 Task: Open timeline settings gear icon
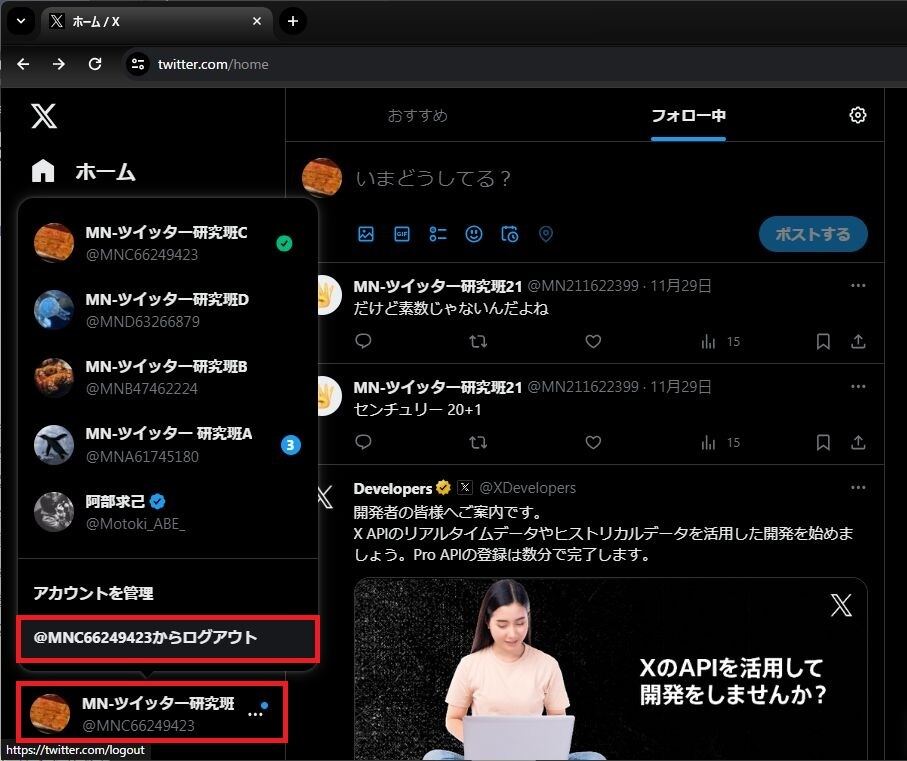(857, 115)
